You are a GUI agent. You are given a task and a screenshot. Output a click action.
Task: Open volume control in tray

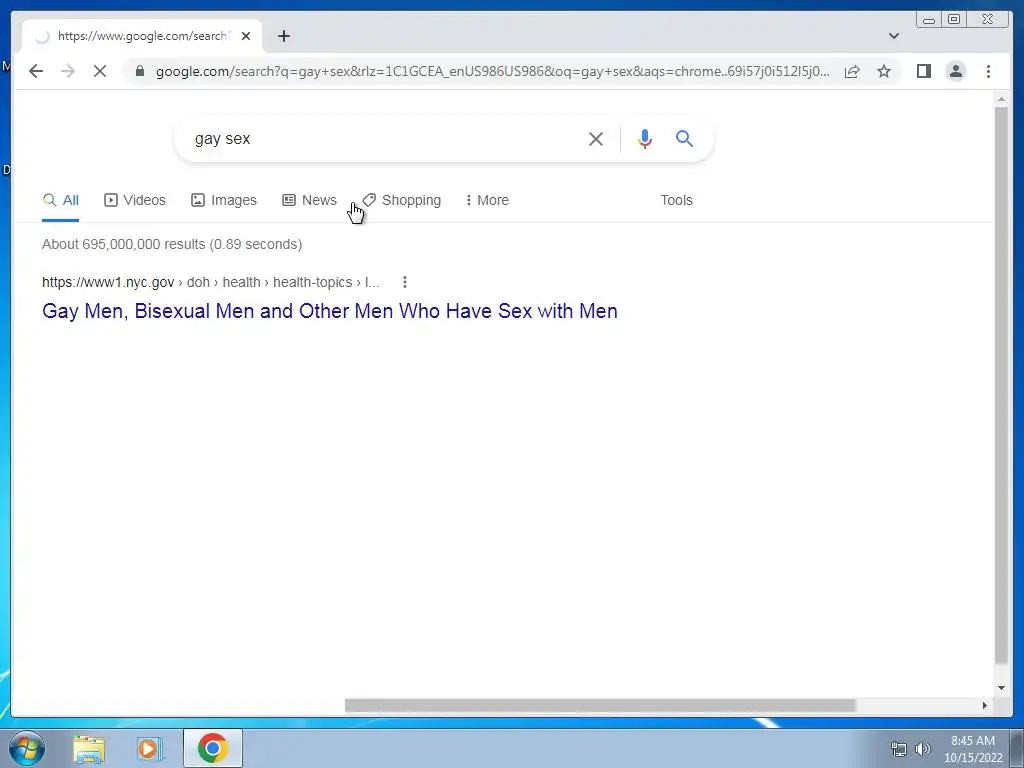923,749
